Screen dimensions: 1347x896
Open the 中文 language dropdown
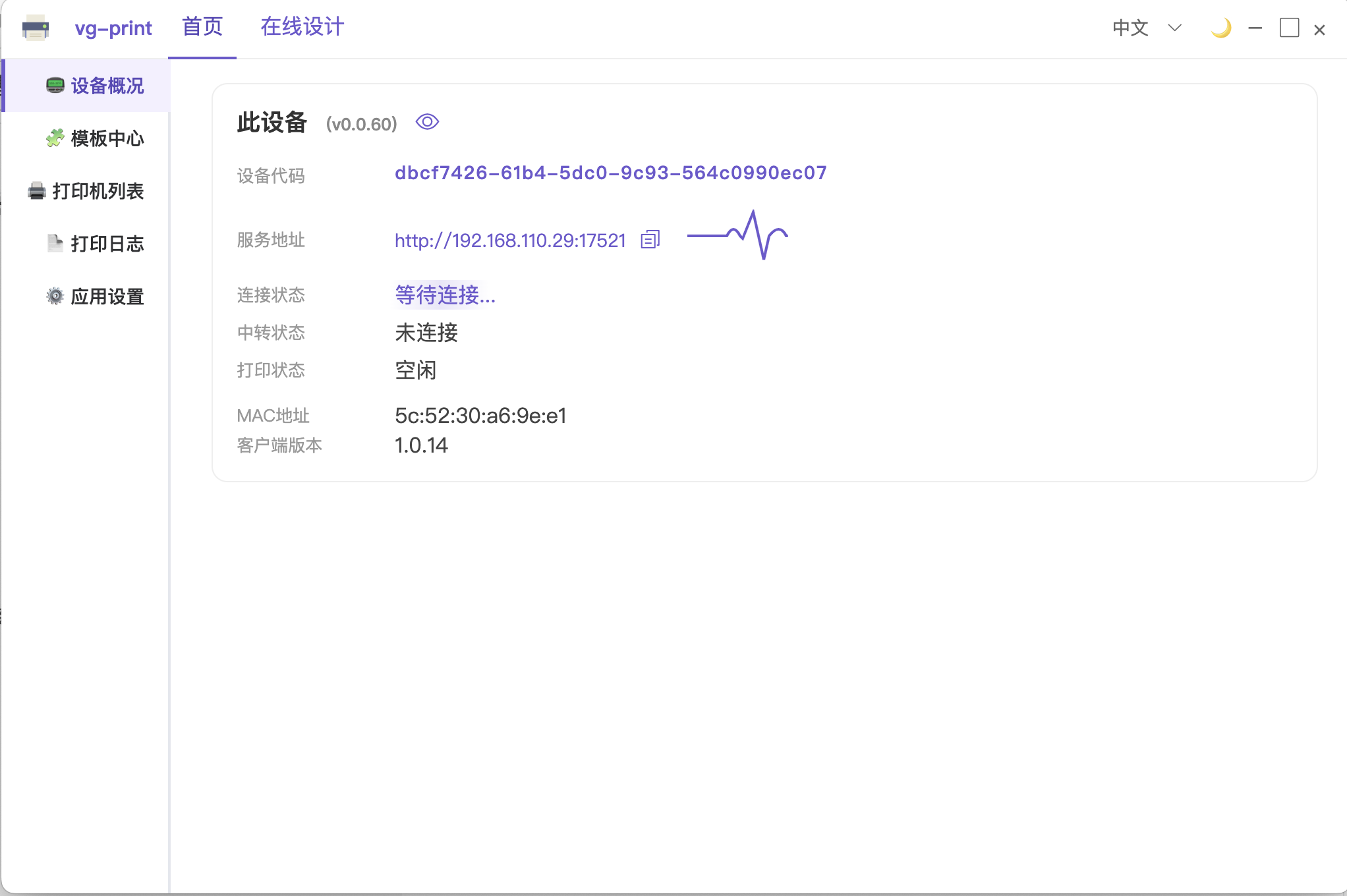click(x=1130, y=28)
